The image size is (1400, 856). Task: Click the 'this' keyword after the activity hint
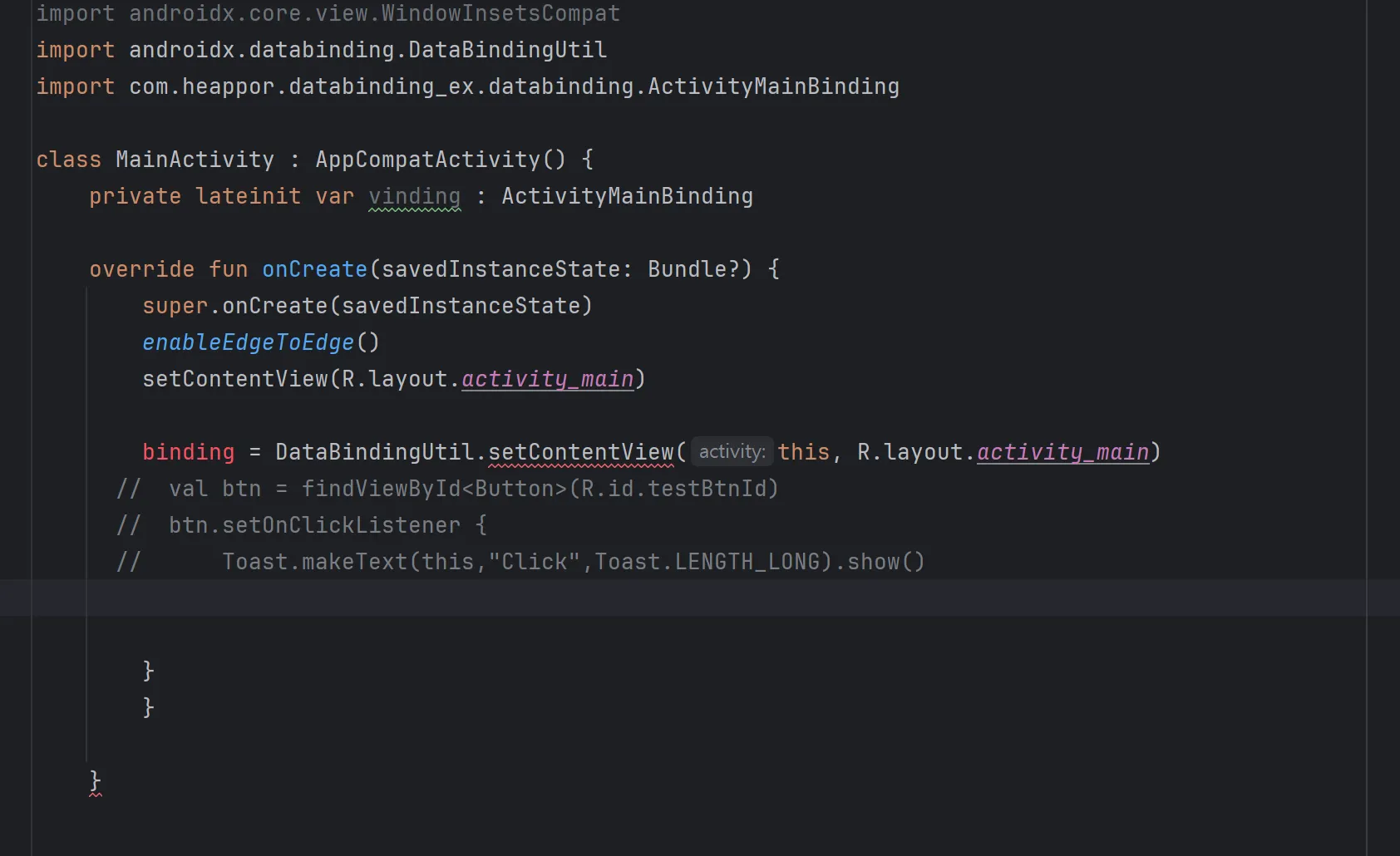pos(804,452)
